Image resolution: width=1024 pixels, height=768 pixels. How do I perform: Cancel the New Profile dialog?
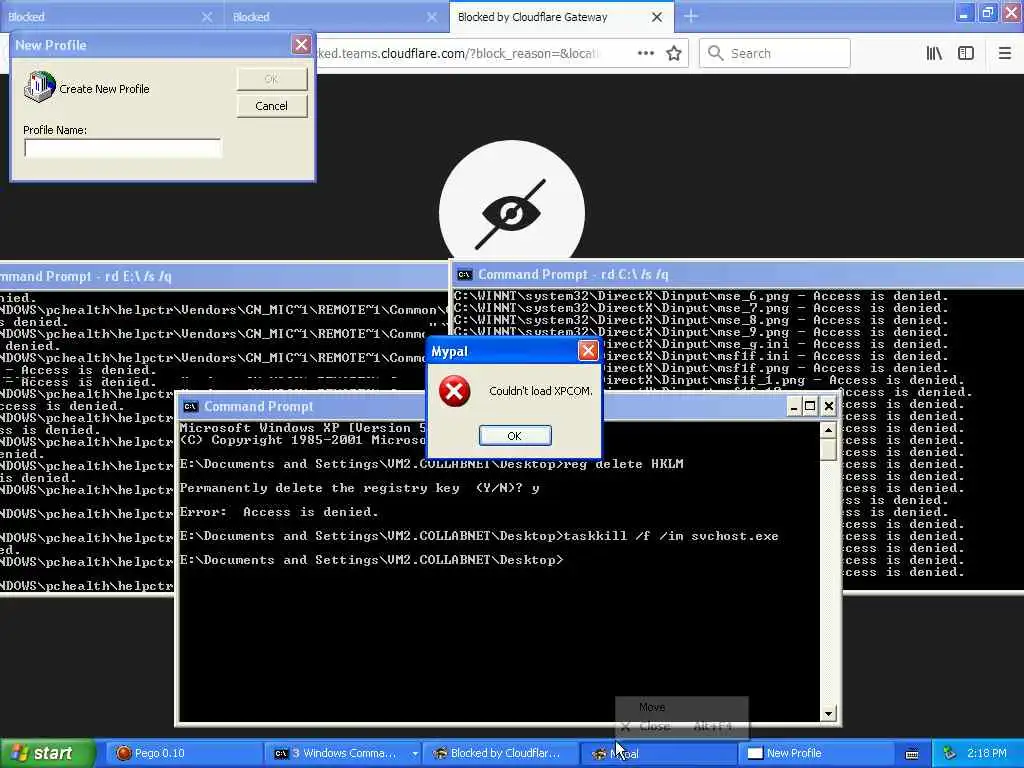tap(271, 106)
